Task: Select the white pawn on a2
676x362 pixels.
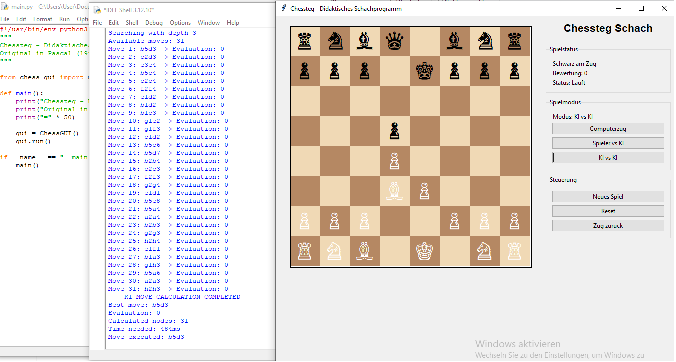Action: point(305,221)
